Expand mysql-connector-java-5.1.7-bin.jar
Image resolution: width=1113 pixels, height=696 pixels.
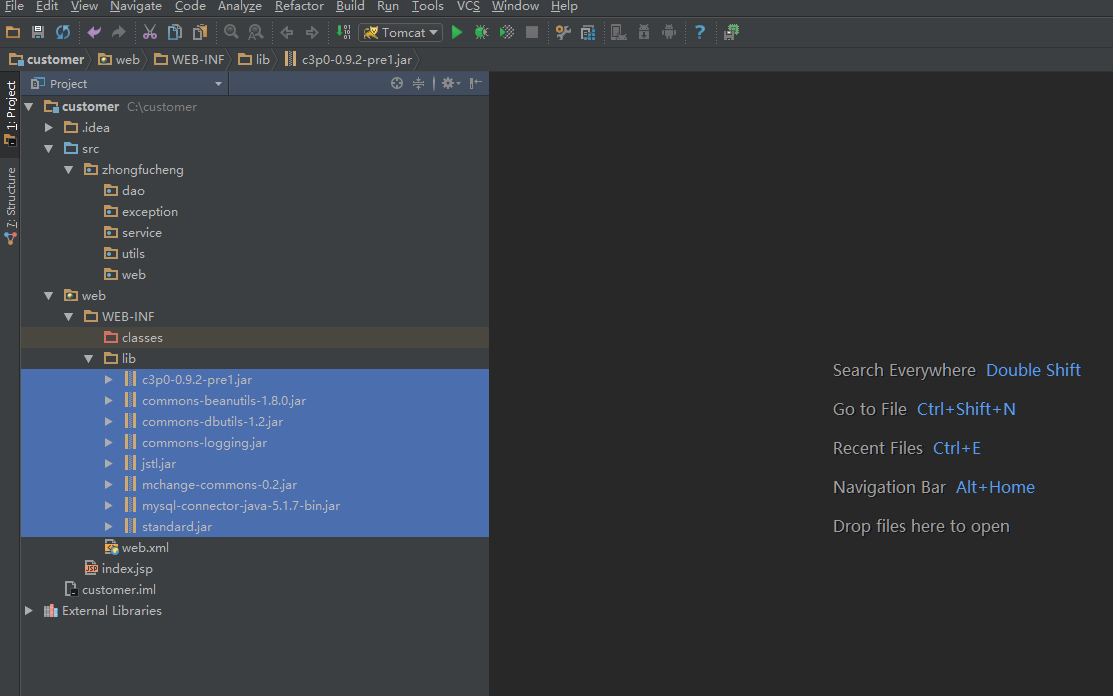[x=109, y=506]
